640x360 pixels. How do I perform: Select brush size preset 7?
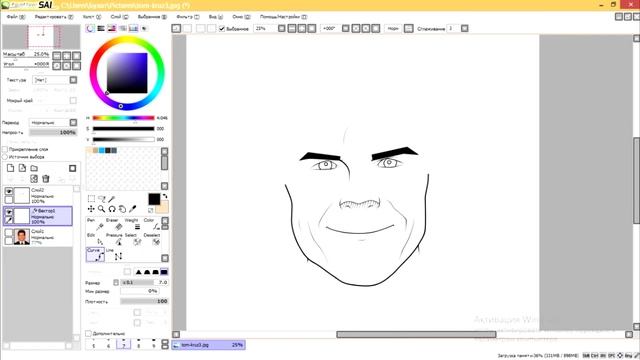click(124, 344)
